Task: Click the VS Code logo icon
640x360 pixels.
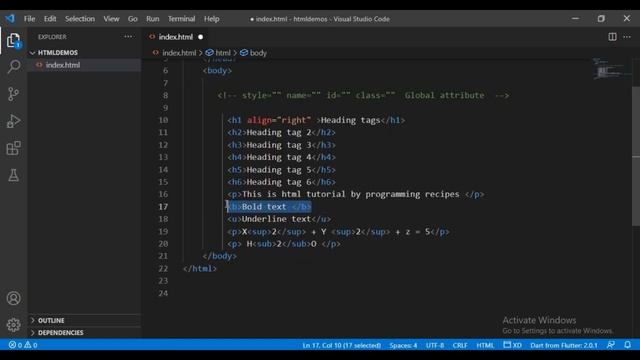Action: (x=10, y=19)
